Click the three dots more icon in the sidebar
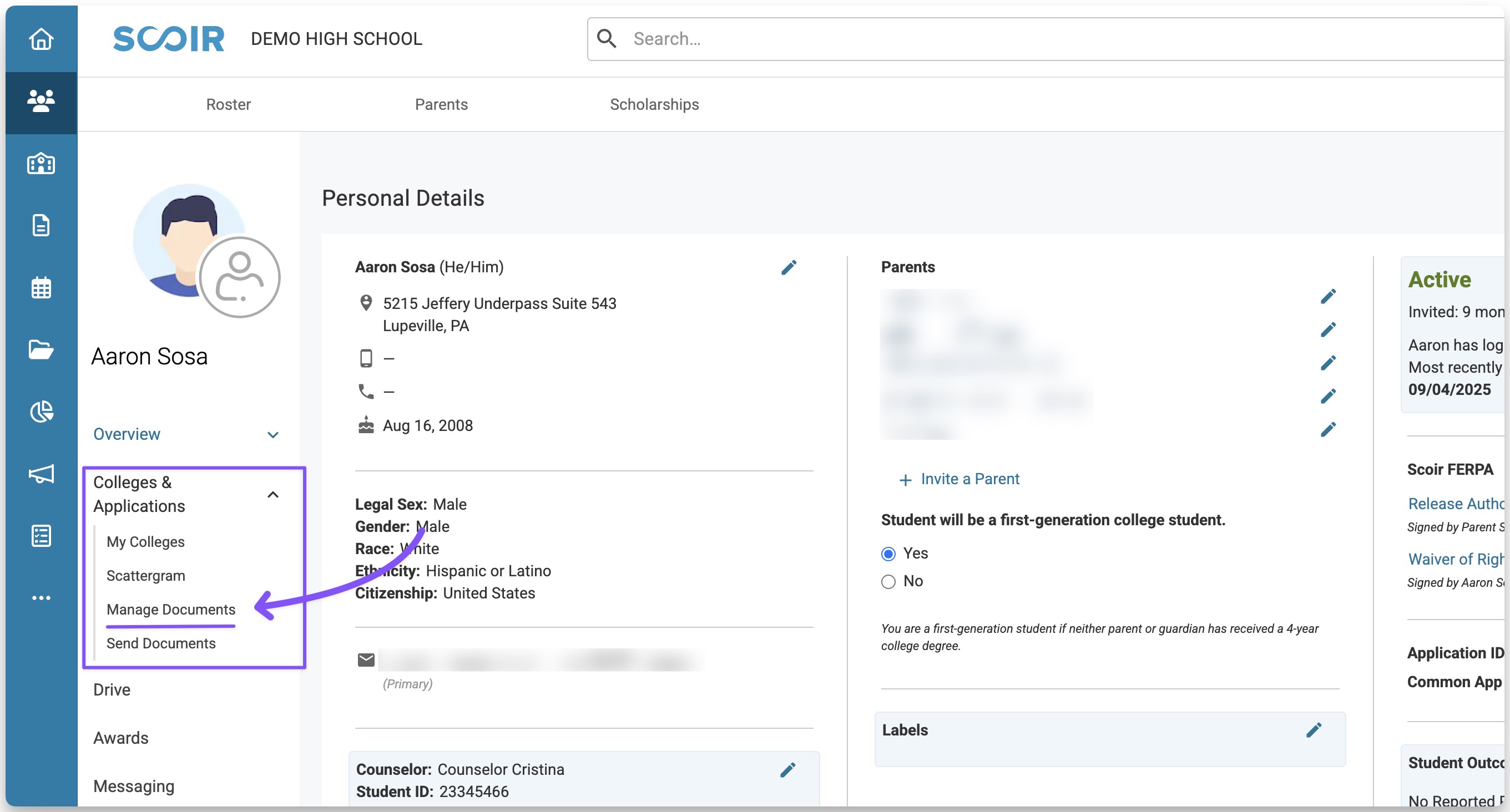The image size is (1510, 812). tap(41, 597)
